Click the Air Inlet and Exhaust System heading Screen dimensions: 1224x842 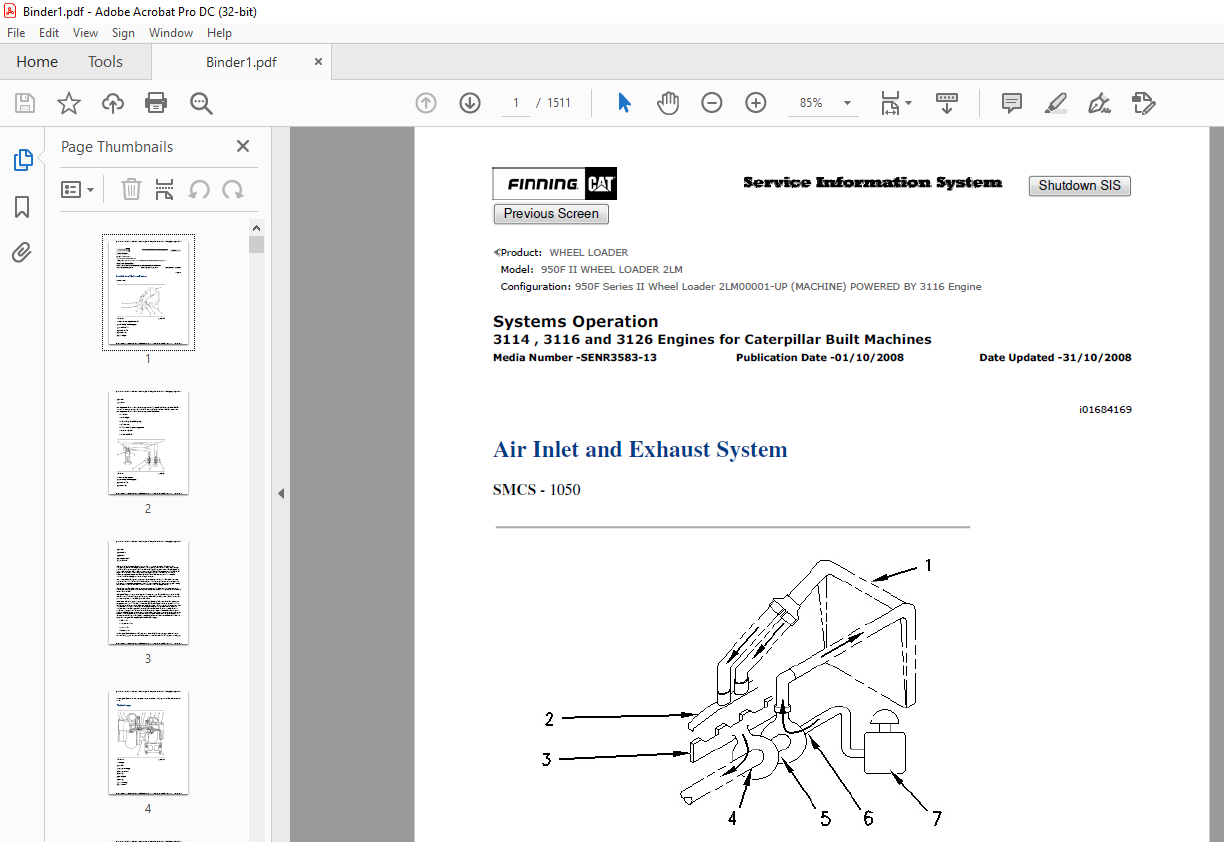[x=640, y=450]
